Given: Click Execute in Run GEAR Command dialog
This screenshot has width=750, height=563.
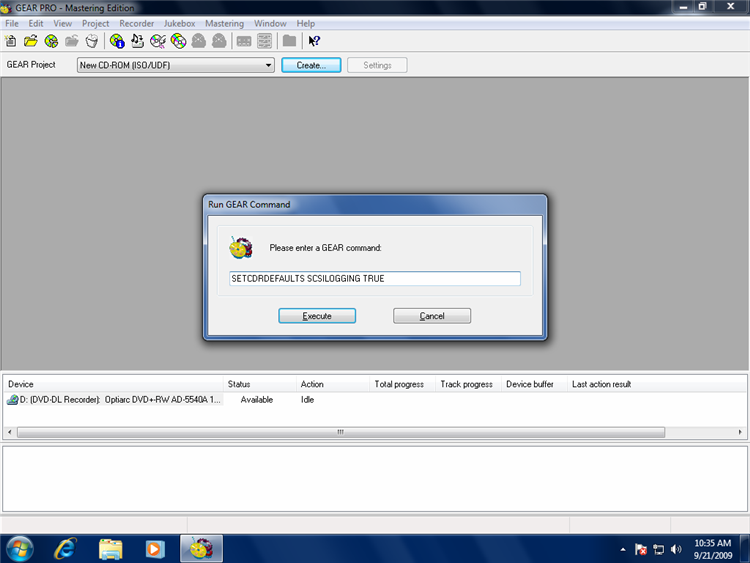Looking at the screenshot, I should coord(317,316).
